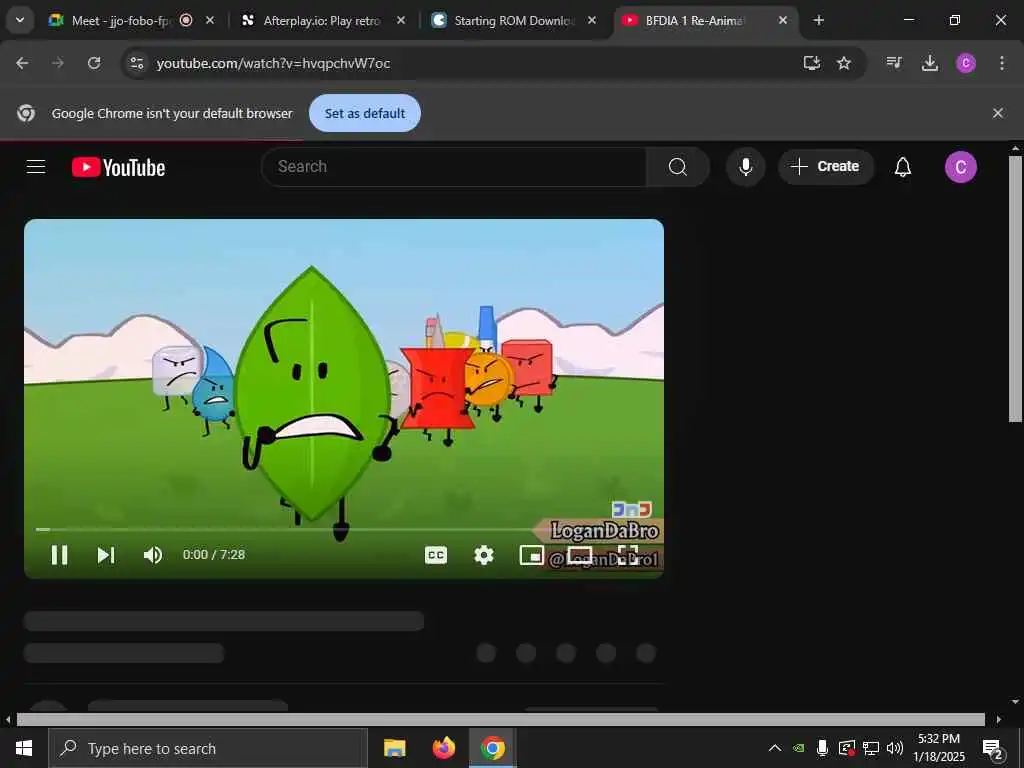This screenshot has height=768, width=1024.
Task: Open Chrome media controls
Action: click(x=894, y=63)
